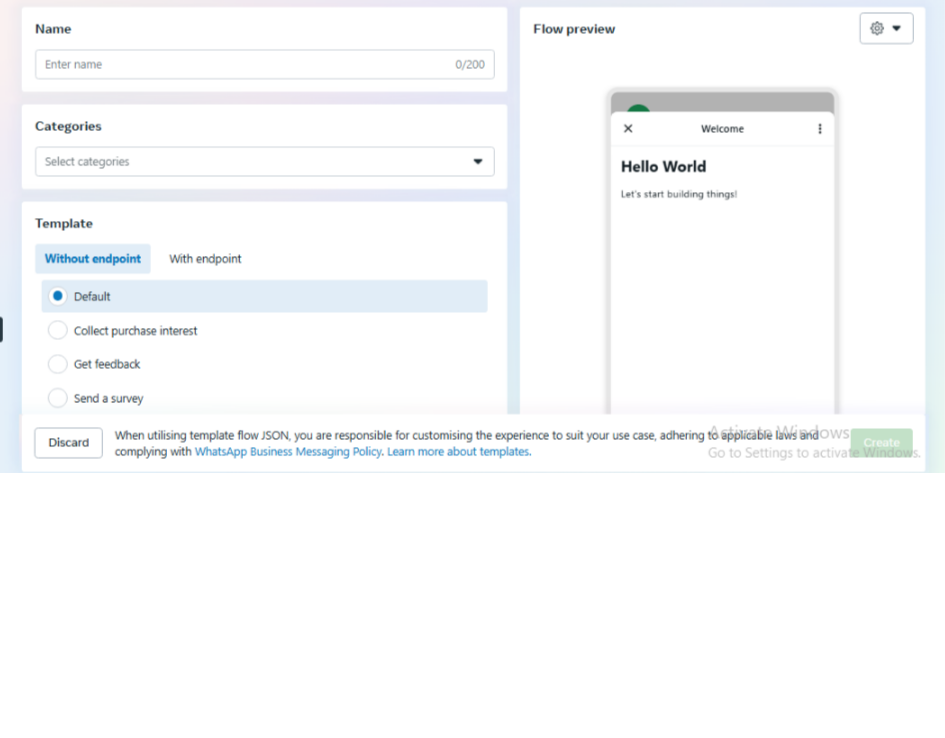This screenshot has width=945, height=738.
Task: Switch to the With endpoint tab
Action: coord(205,259)
